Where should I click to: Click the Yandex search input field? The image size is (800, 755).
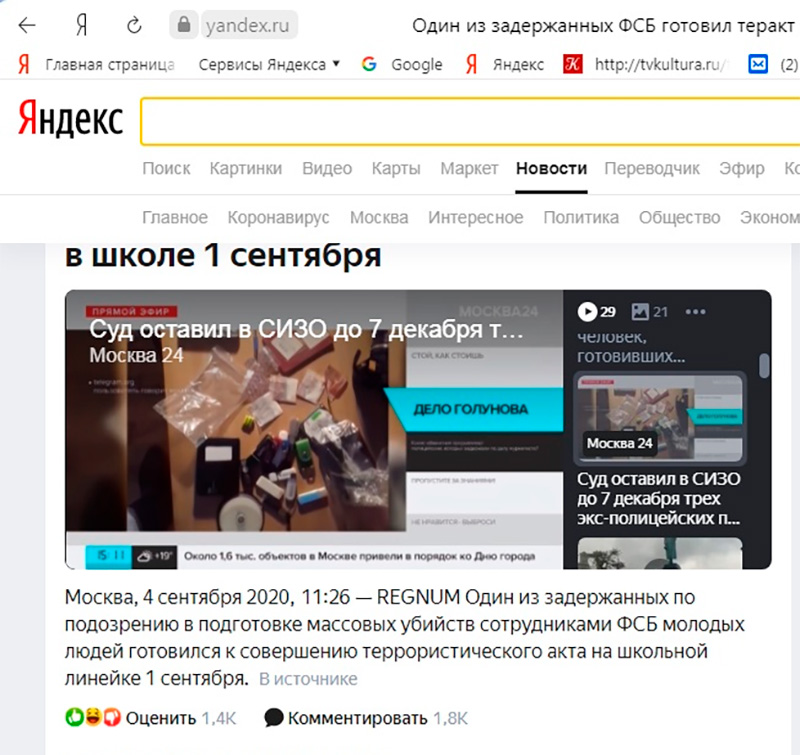point(470,121)
